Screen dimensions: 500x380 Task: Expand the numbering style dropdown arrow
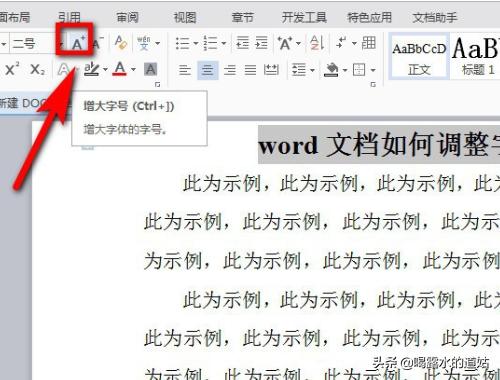[x=224, y=43]
